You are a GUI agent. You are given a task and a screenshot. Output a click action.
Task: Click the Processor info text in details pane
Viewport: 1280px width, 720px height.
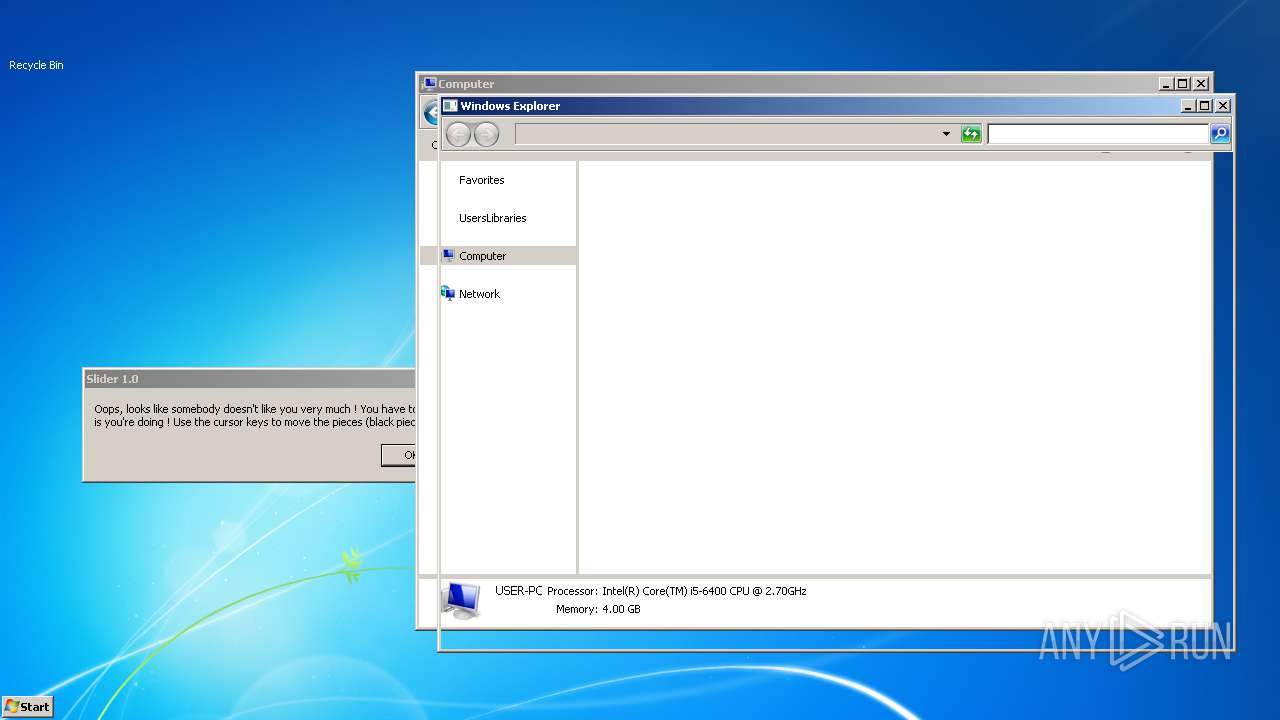677,591
